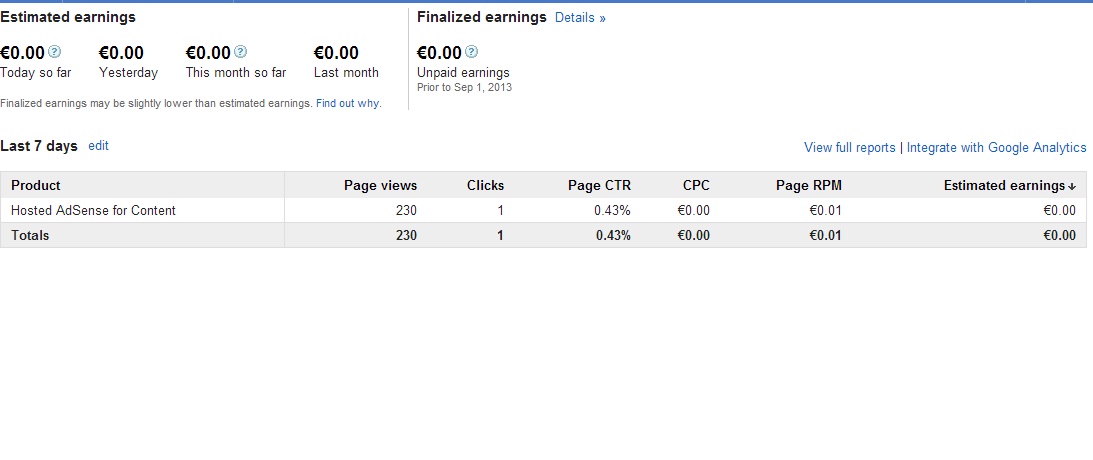Click edit next to Last 7 days
This screenshot has width=1093, height=460.
(98, 146)
